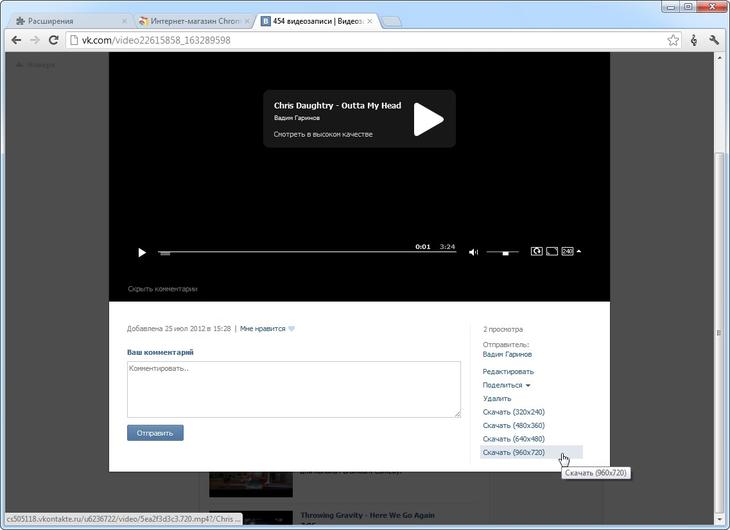Screen dimensions: 730x530
Task: Click the Throwing Gravity - Here We Go Again title
Action: pos(367,515)
